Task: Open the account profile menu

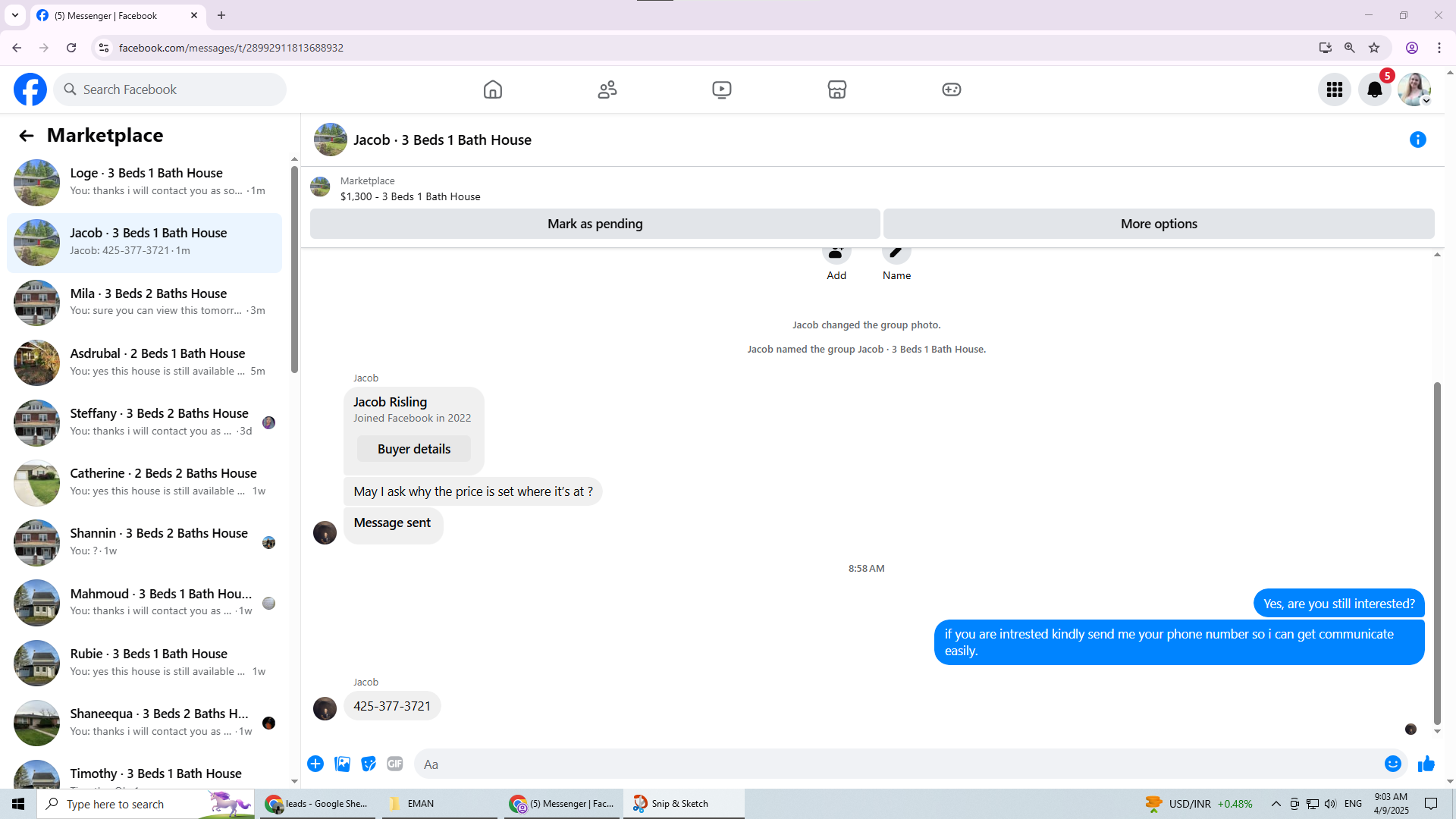Action: (1414, 89)
